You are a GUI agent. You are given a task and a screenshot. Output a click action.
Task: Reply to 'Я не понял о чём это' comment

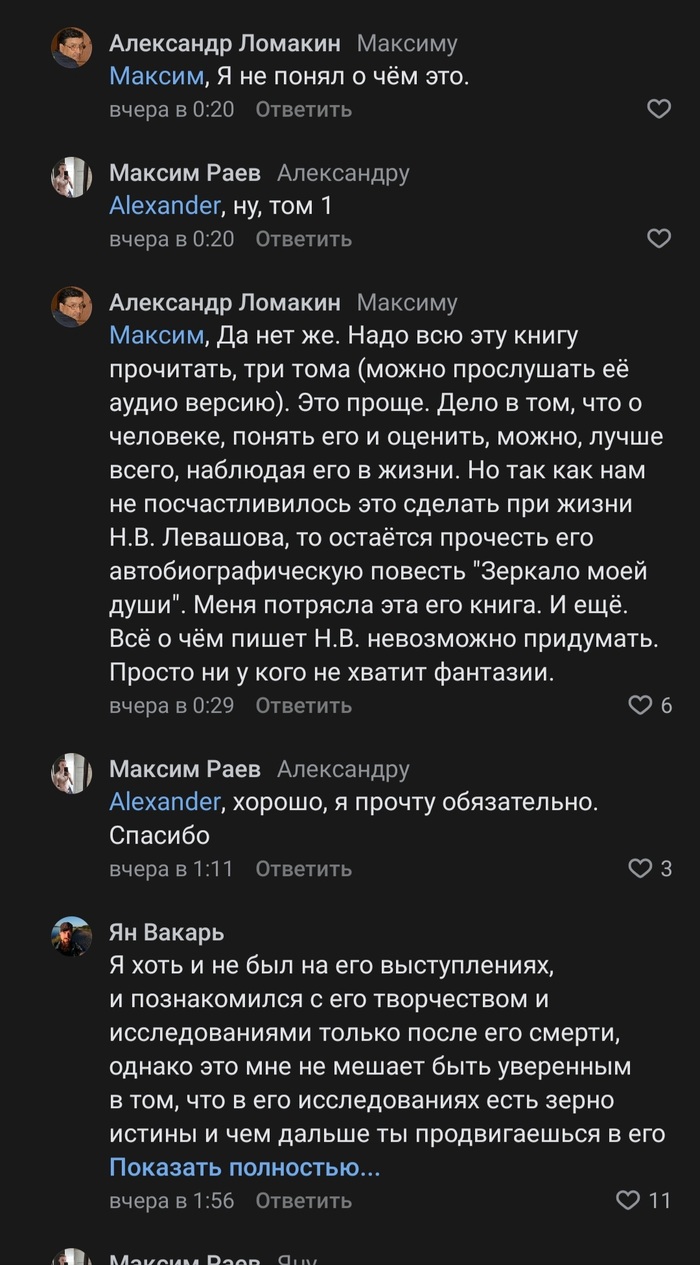tap(303, 109)
